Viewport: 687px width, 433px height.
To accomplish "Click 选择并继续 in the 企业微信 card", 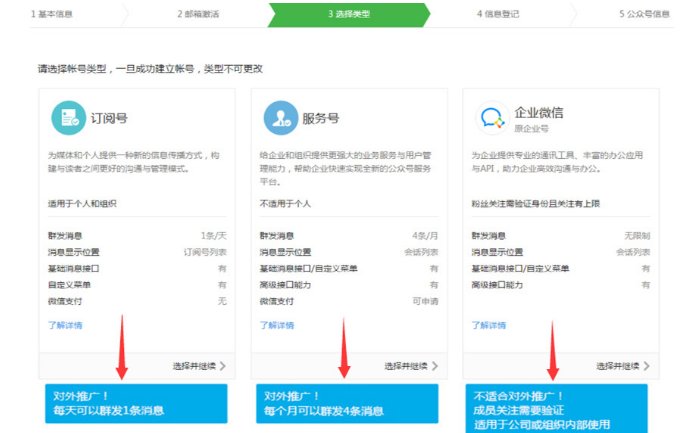I will point(617,366).
